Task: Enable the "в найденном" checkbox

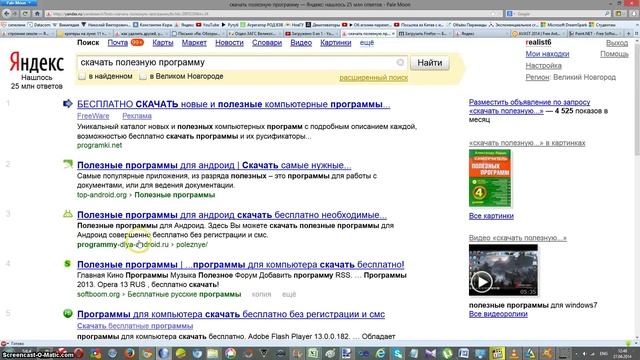Action: pos(82,76)
